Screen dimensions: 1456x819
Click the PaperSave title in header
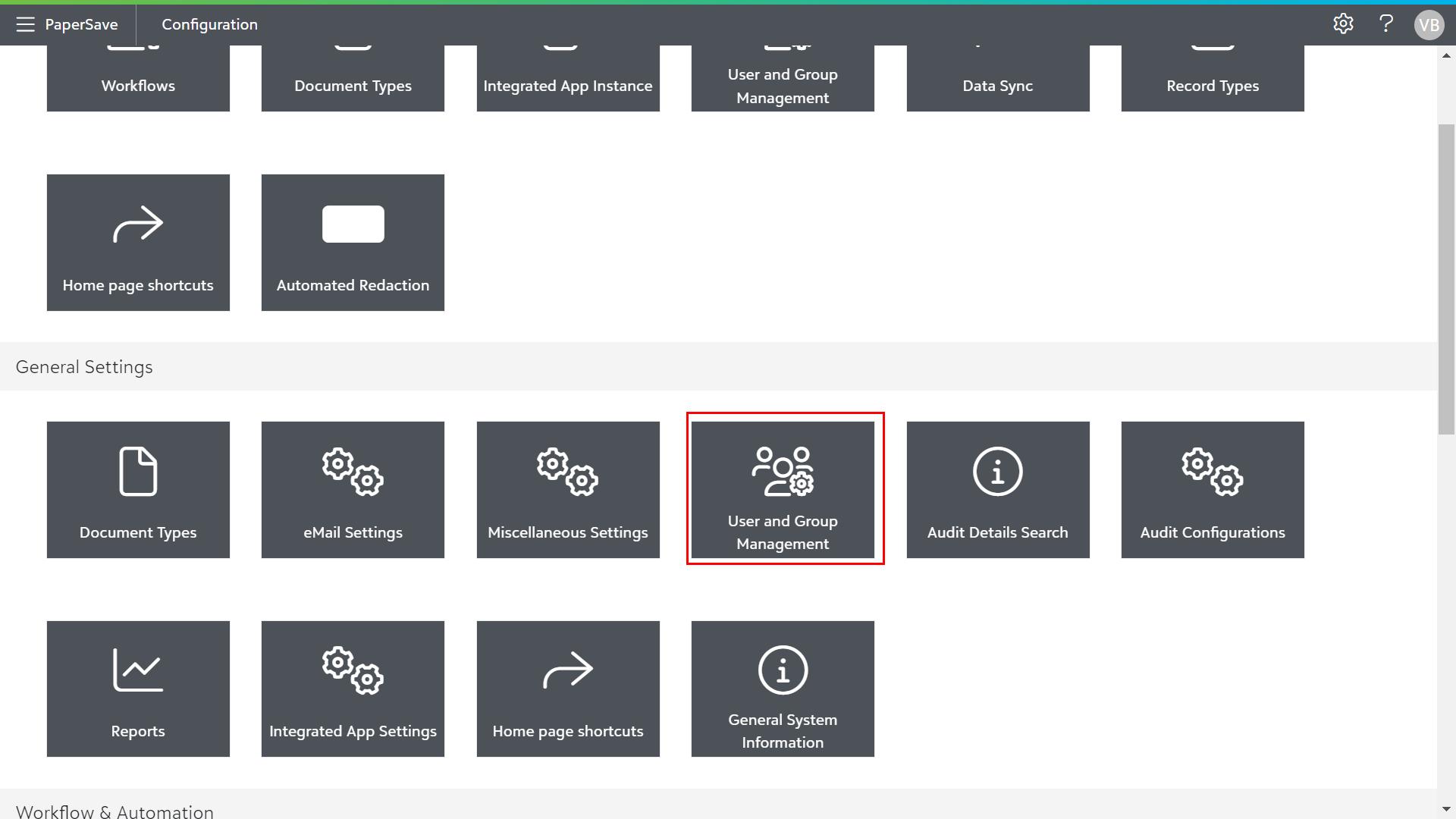[81, 24]
